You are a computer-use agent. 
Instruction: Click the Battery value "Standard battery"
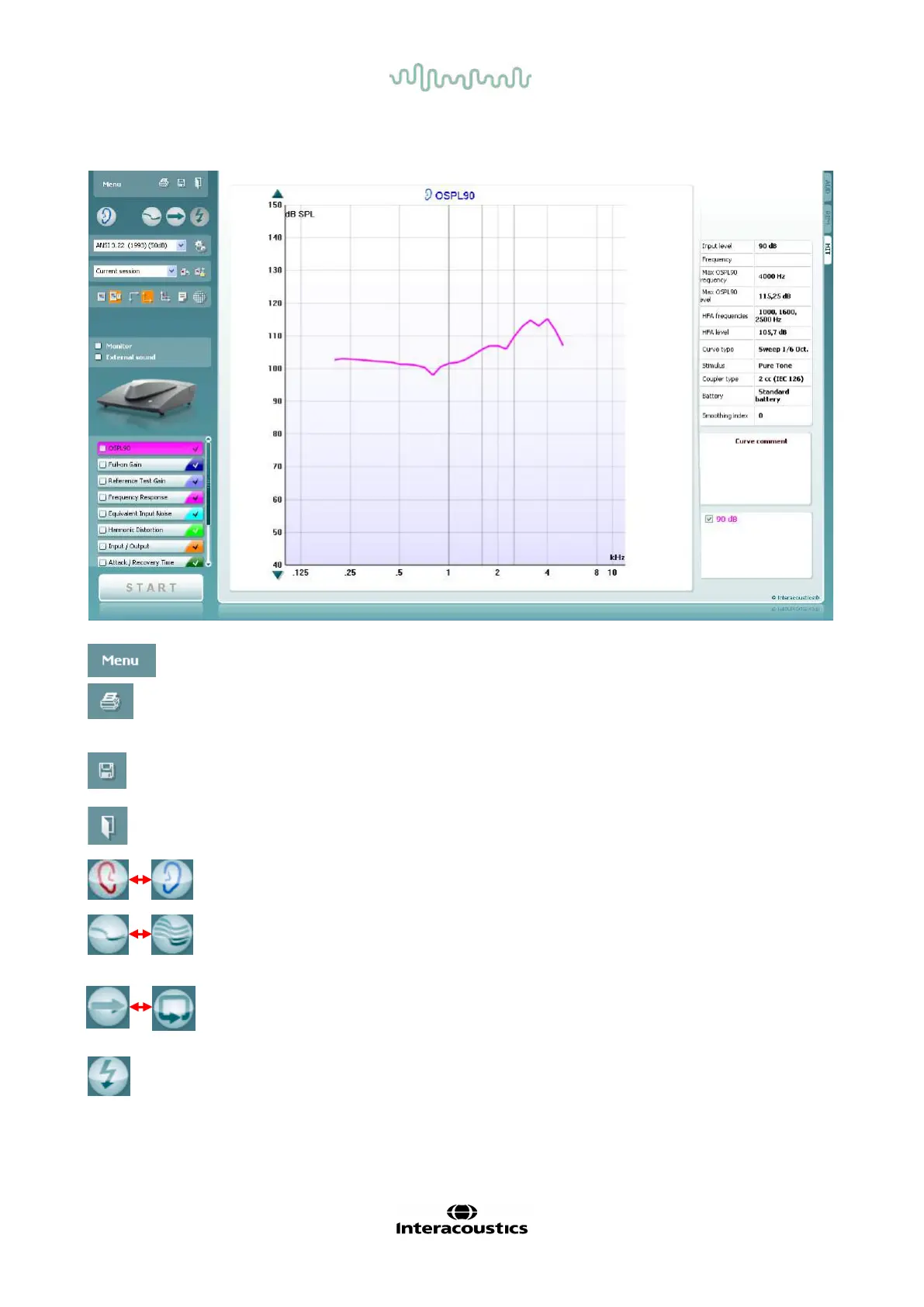[772, 396]
